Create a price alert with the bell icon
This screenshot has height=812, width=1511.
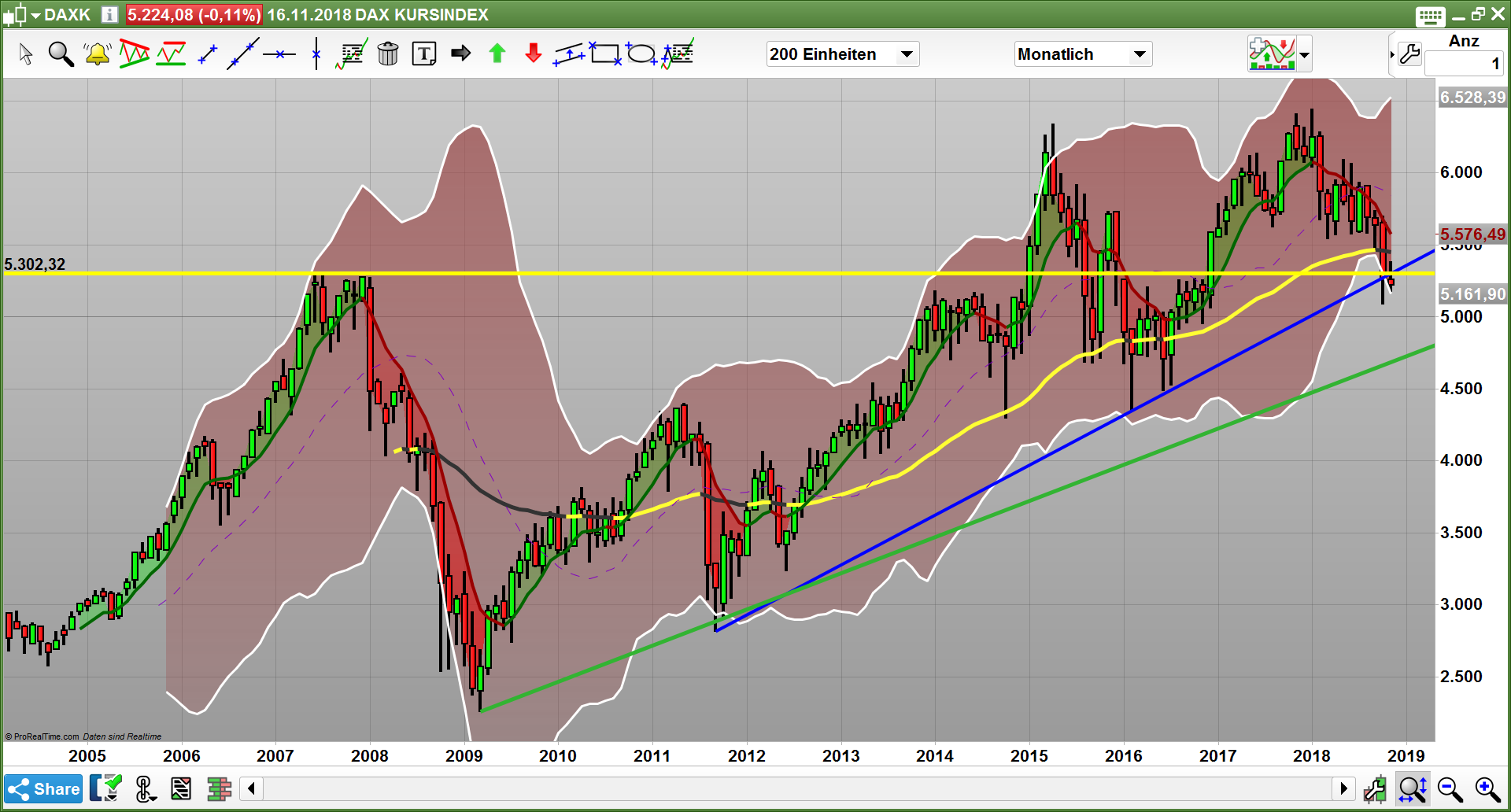coord(98,54)
